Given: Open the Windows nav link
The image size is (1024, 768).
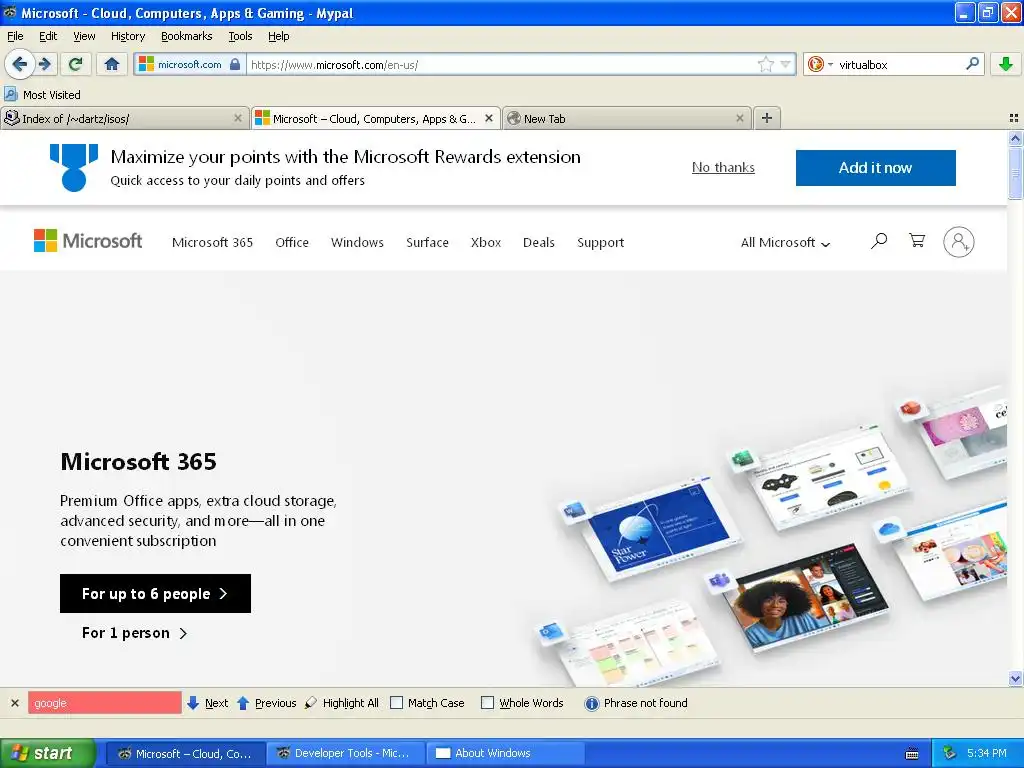Looking at the screenshot, I should (357, 242).
